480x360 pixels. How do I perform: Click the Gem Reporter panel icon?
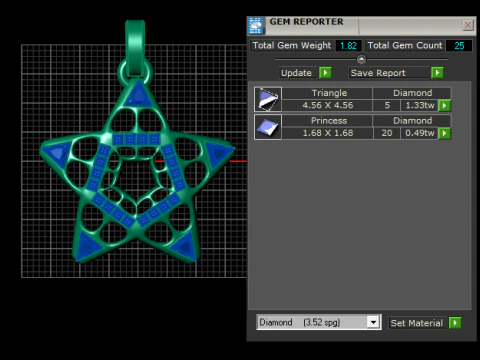point(256,26)
